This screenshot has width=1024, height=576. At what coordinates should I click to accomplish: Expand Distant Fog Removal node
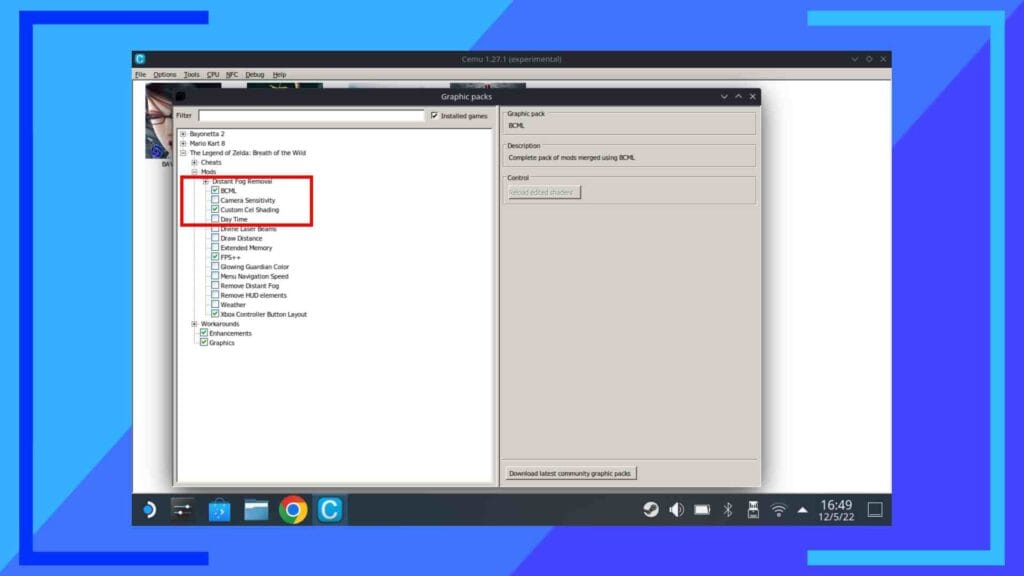click(x=205, y=181)
